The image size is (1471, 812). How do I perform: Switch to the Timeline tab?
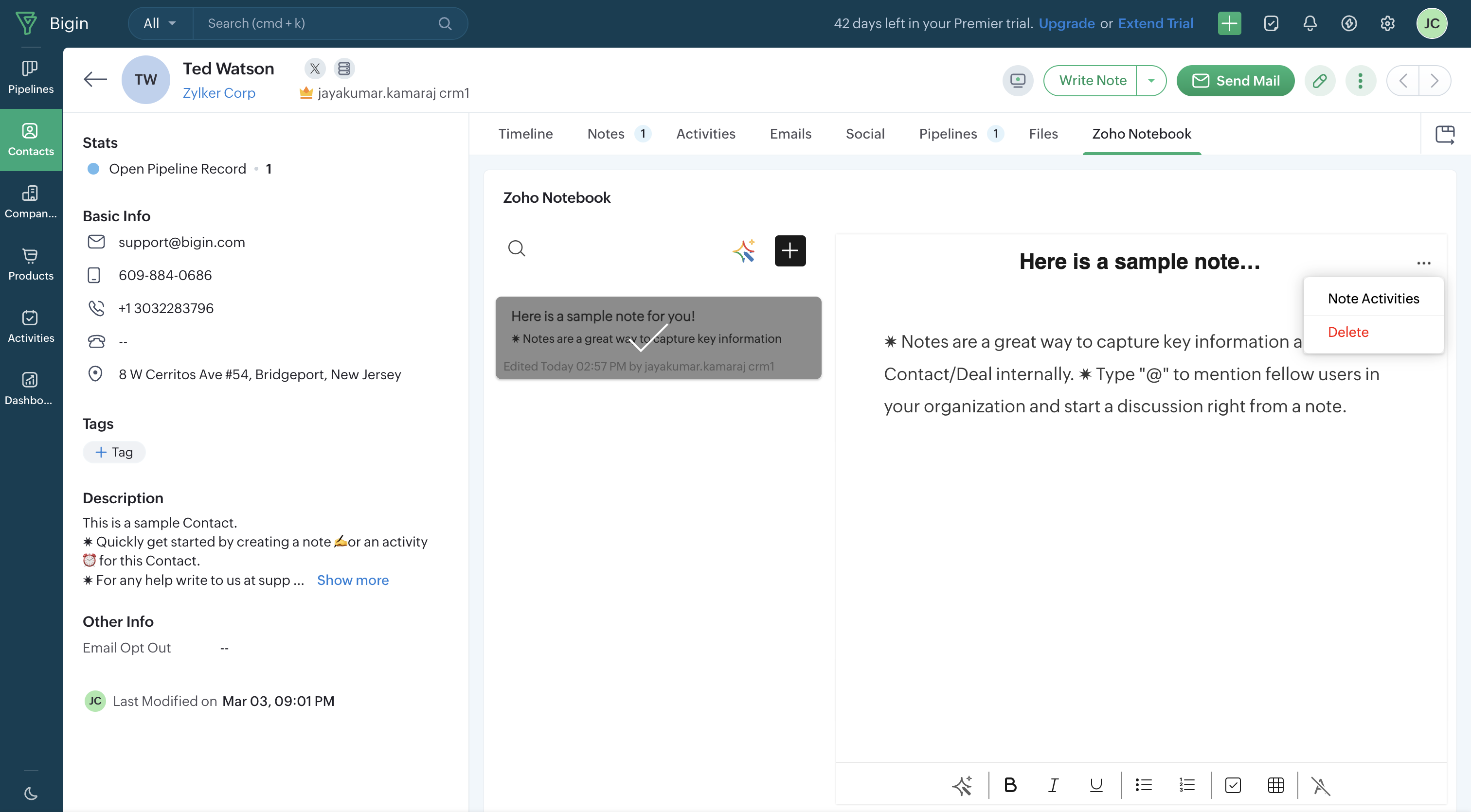pos(525,134)
